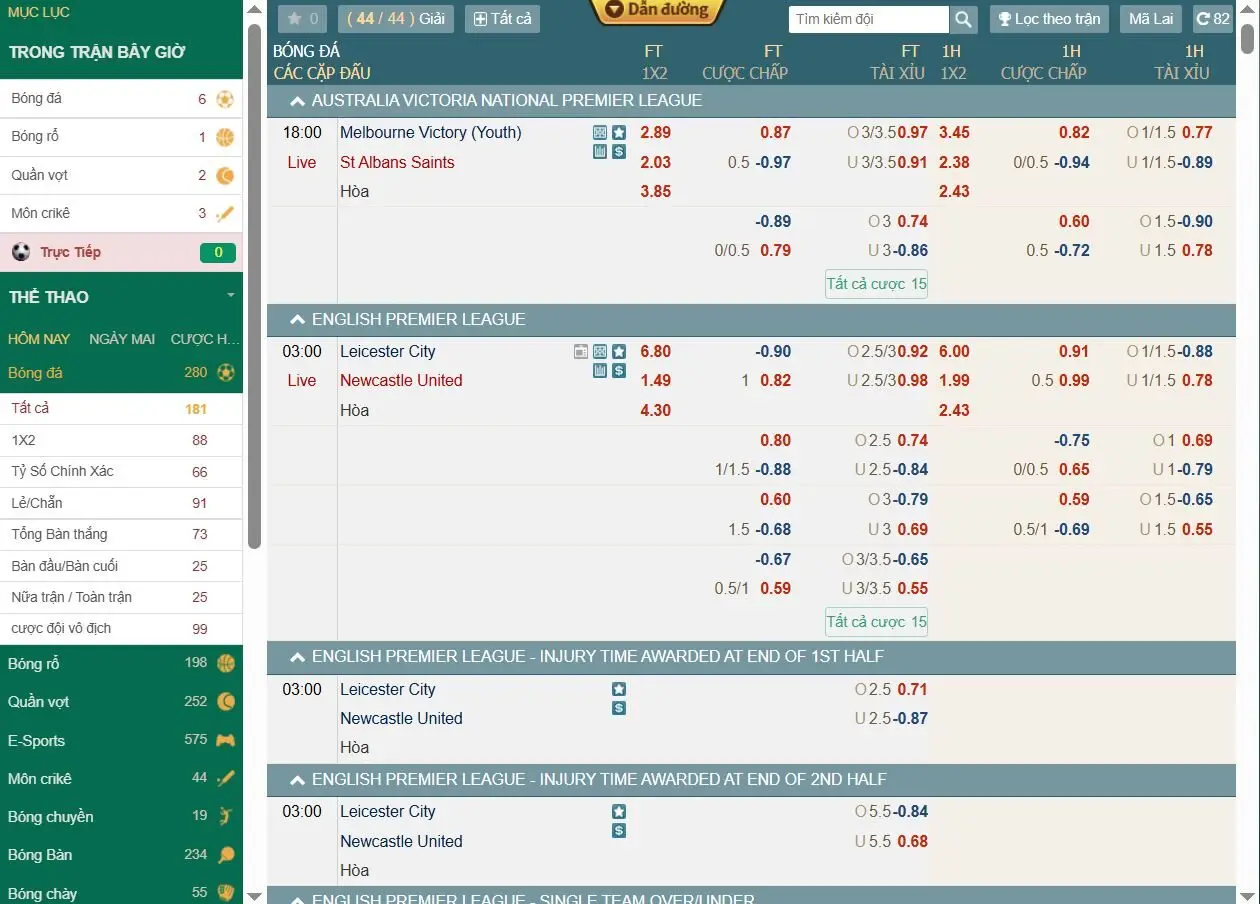Click the search magnifier icon

962,19
